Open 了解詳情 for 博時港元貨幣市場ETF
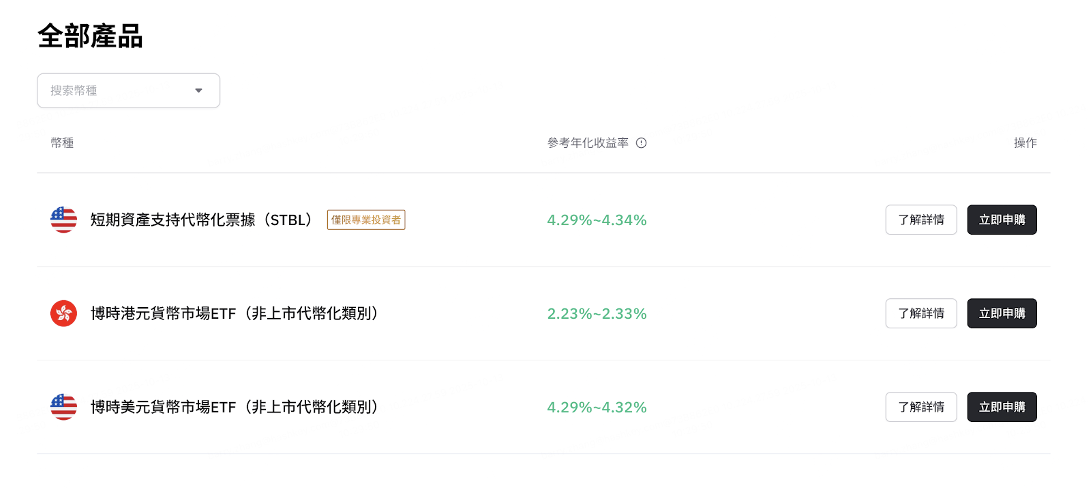1088x488 pixels. tap(921, 313)
